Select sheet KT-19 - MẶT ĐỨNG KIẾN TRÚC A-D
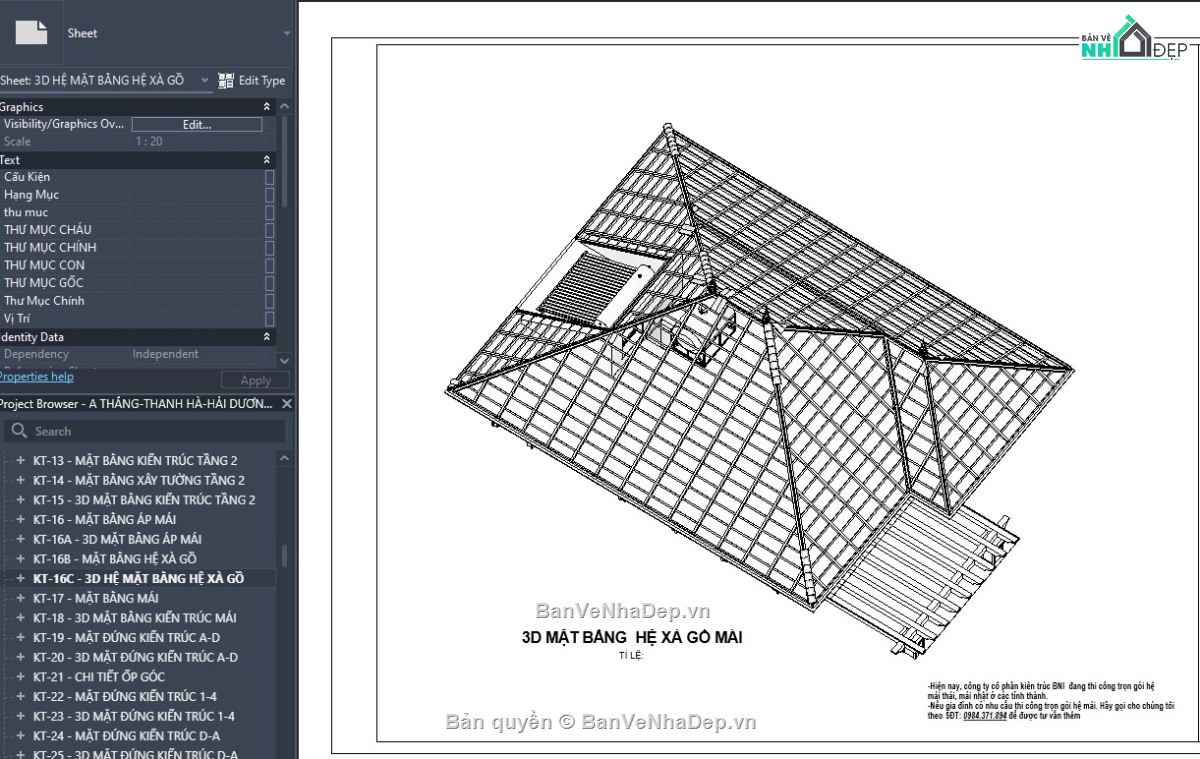This screenshot has height=759, width=1200. click(x=127, y=637)
